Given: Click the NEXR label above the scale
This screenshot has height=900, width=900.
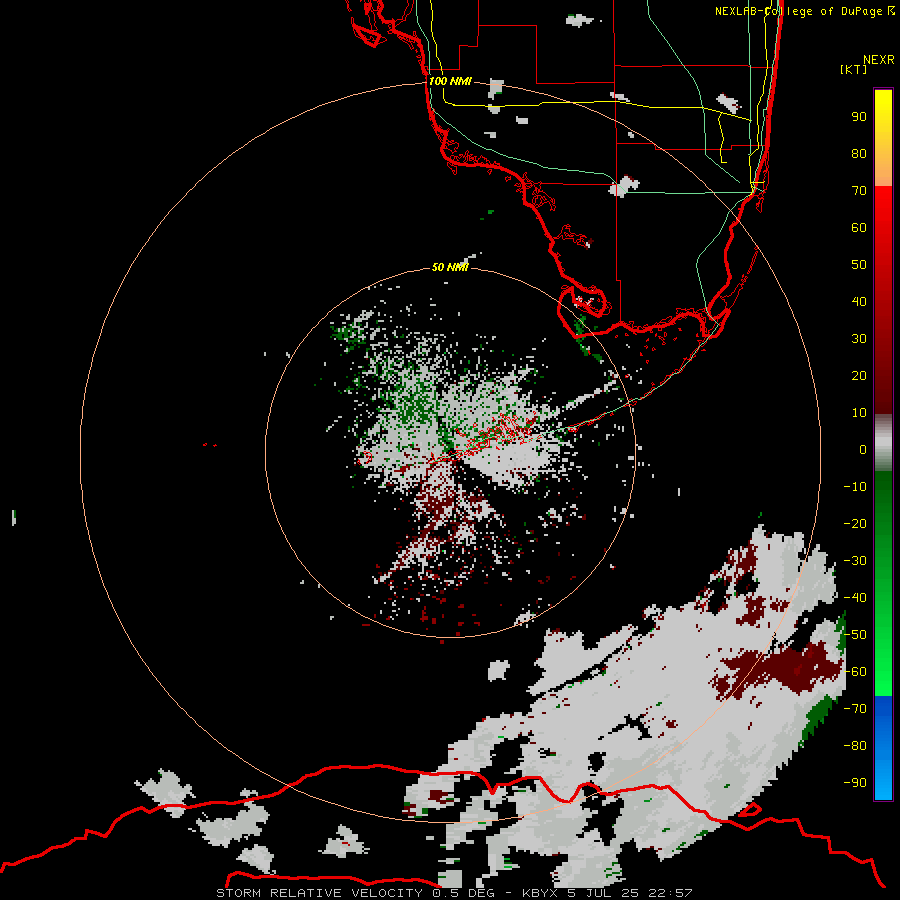Looking at the screenshot, I should [879, 60].
